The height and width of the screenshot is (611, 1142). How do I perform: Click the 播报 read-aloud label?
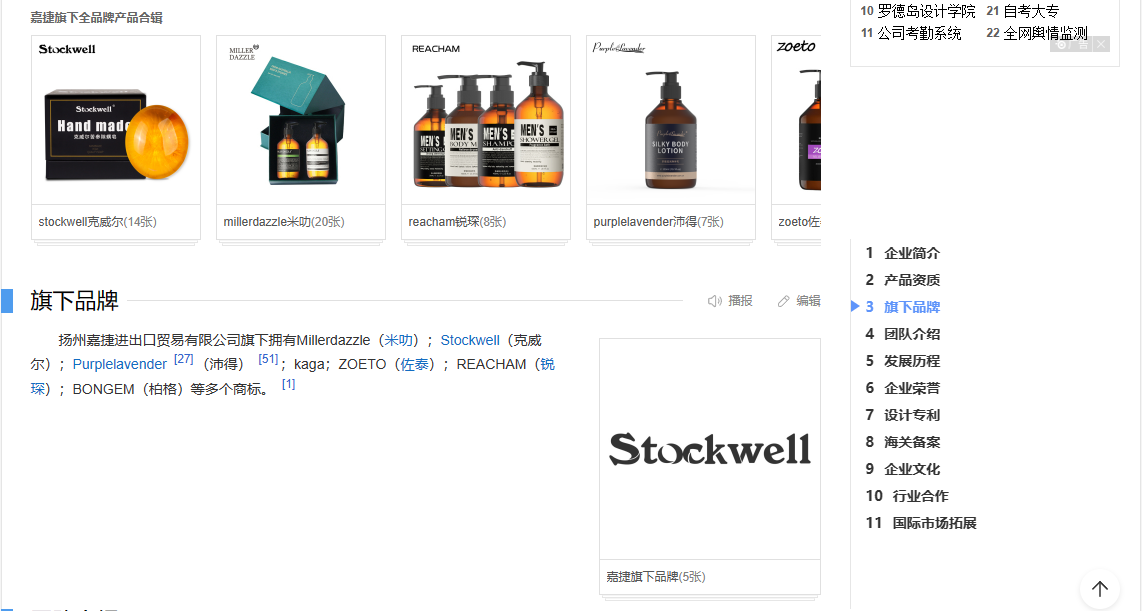pyautogui.click(x=740, y=301)
